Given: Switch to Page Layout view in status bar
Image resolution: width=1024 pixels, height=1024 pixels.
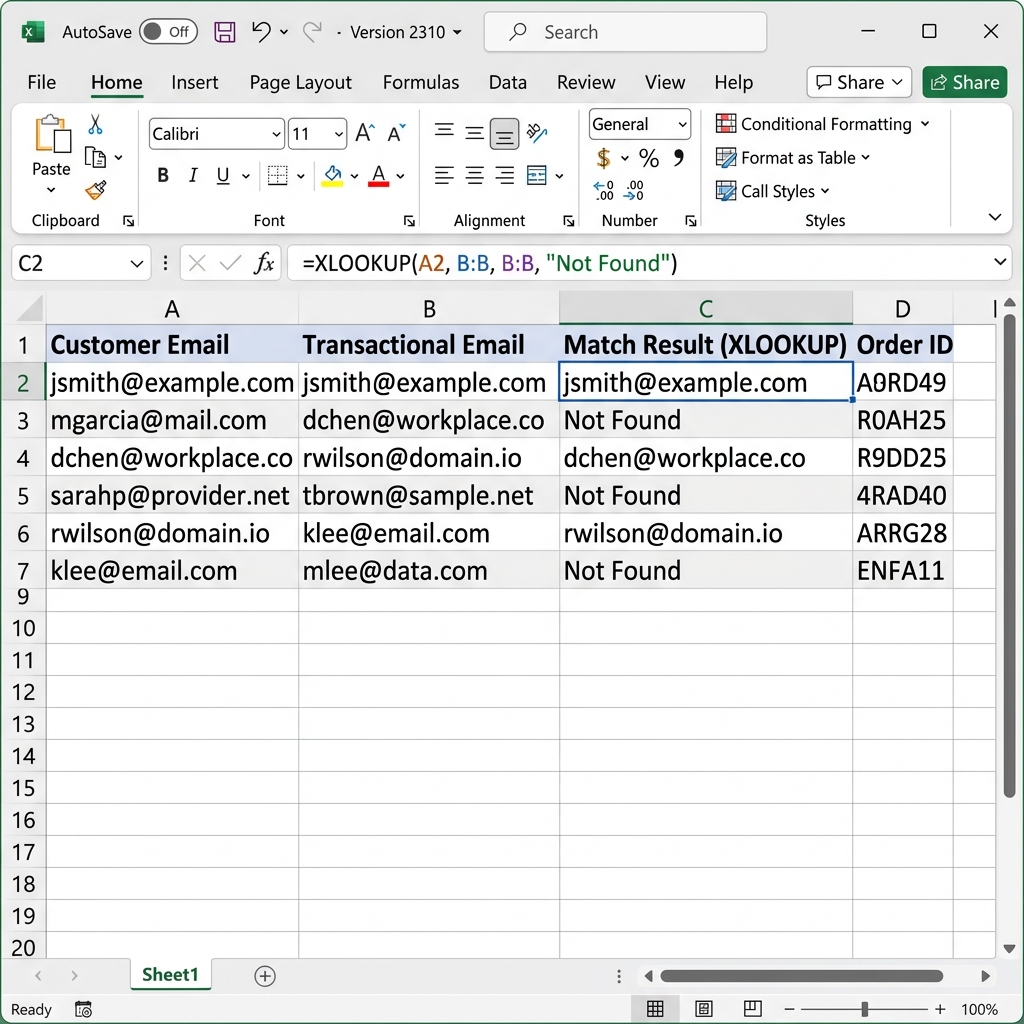Looking at the screenshot, I should coord(704,1008).
